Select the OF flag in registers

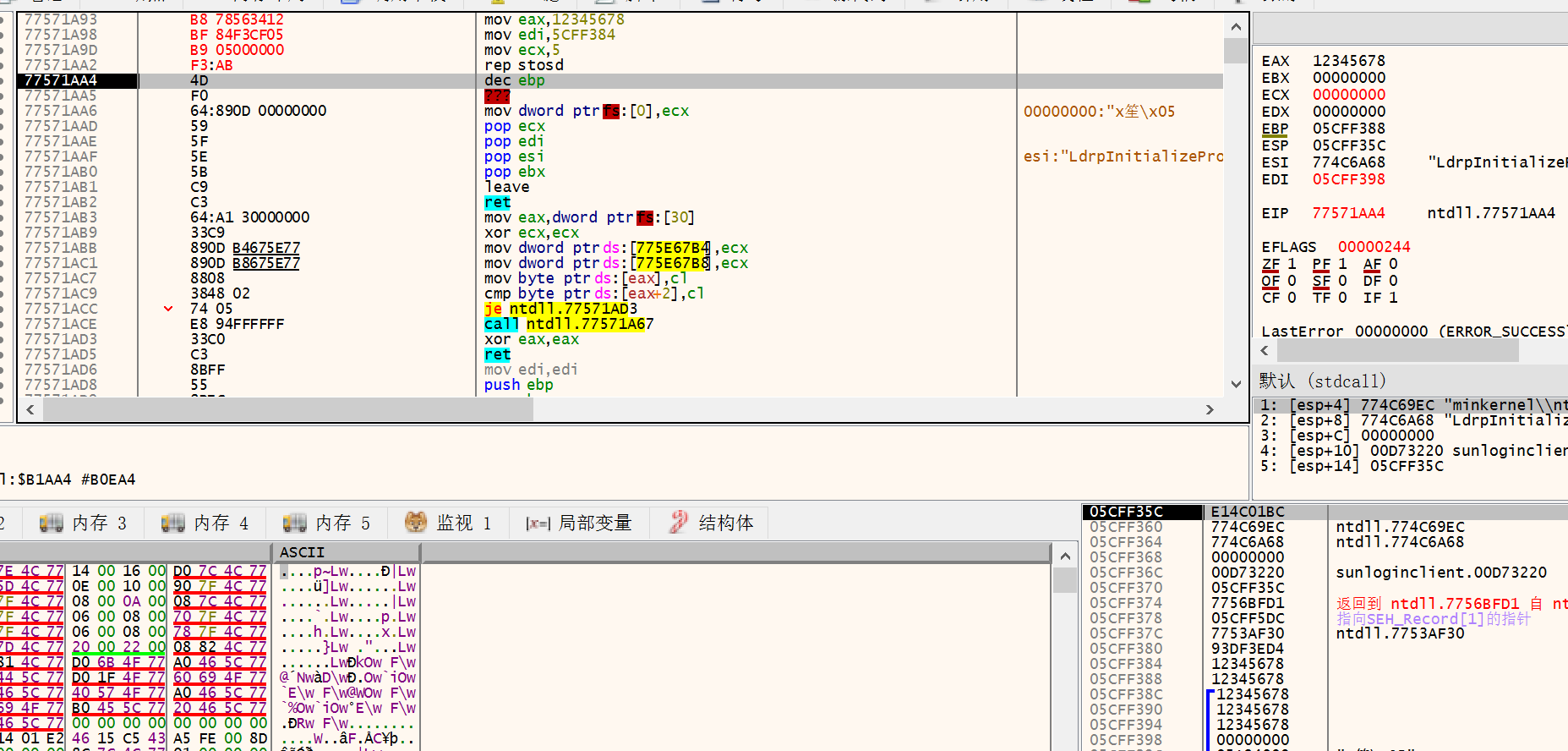click(x=1279, y=281)
